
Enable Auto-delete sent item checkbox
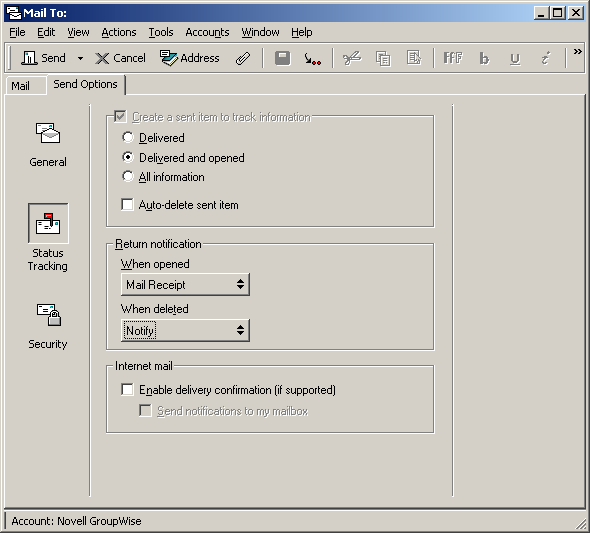coord(127,205)
